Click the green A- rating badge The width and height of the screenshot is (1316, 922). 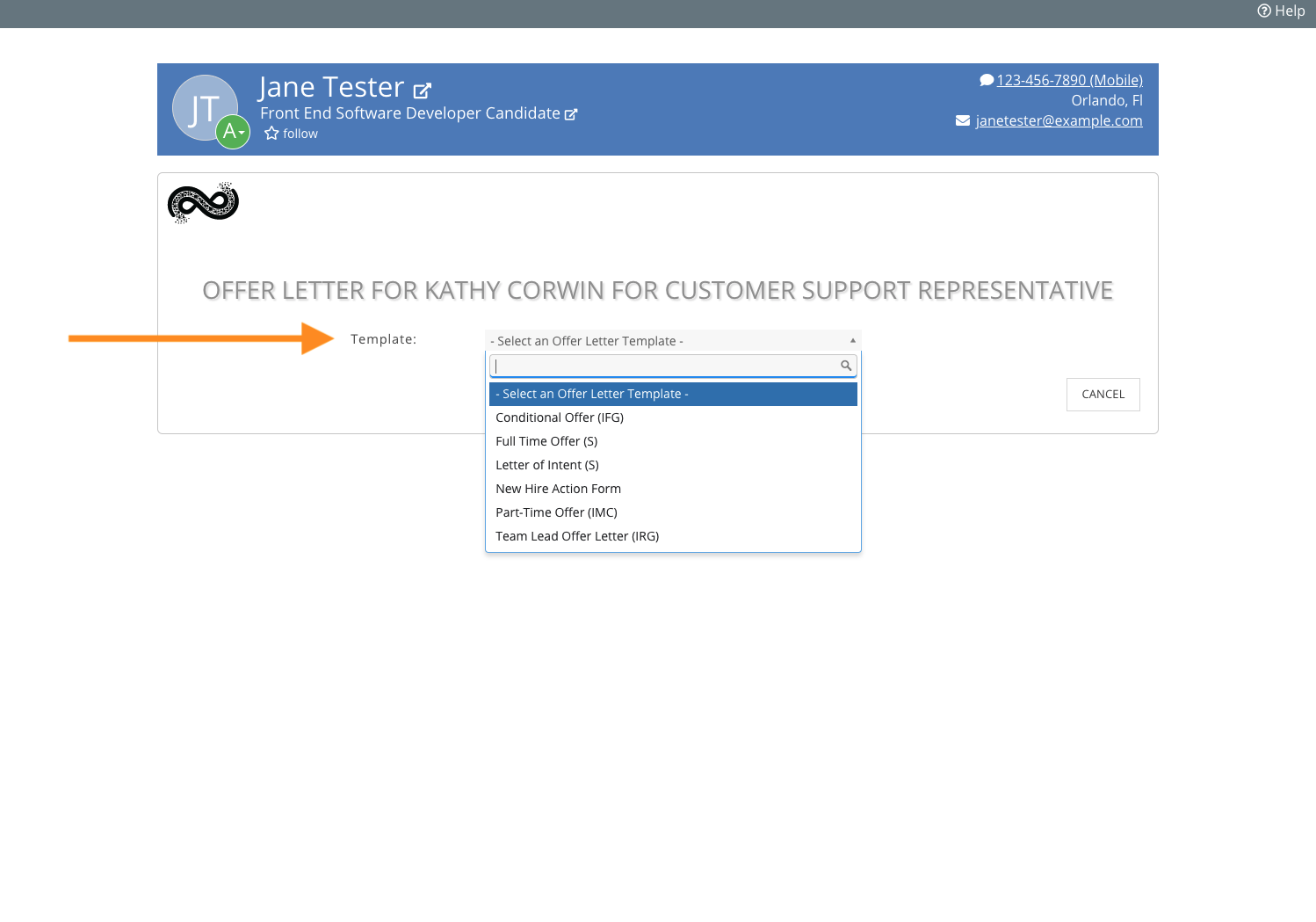[233, 132]
